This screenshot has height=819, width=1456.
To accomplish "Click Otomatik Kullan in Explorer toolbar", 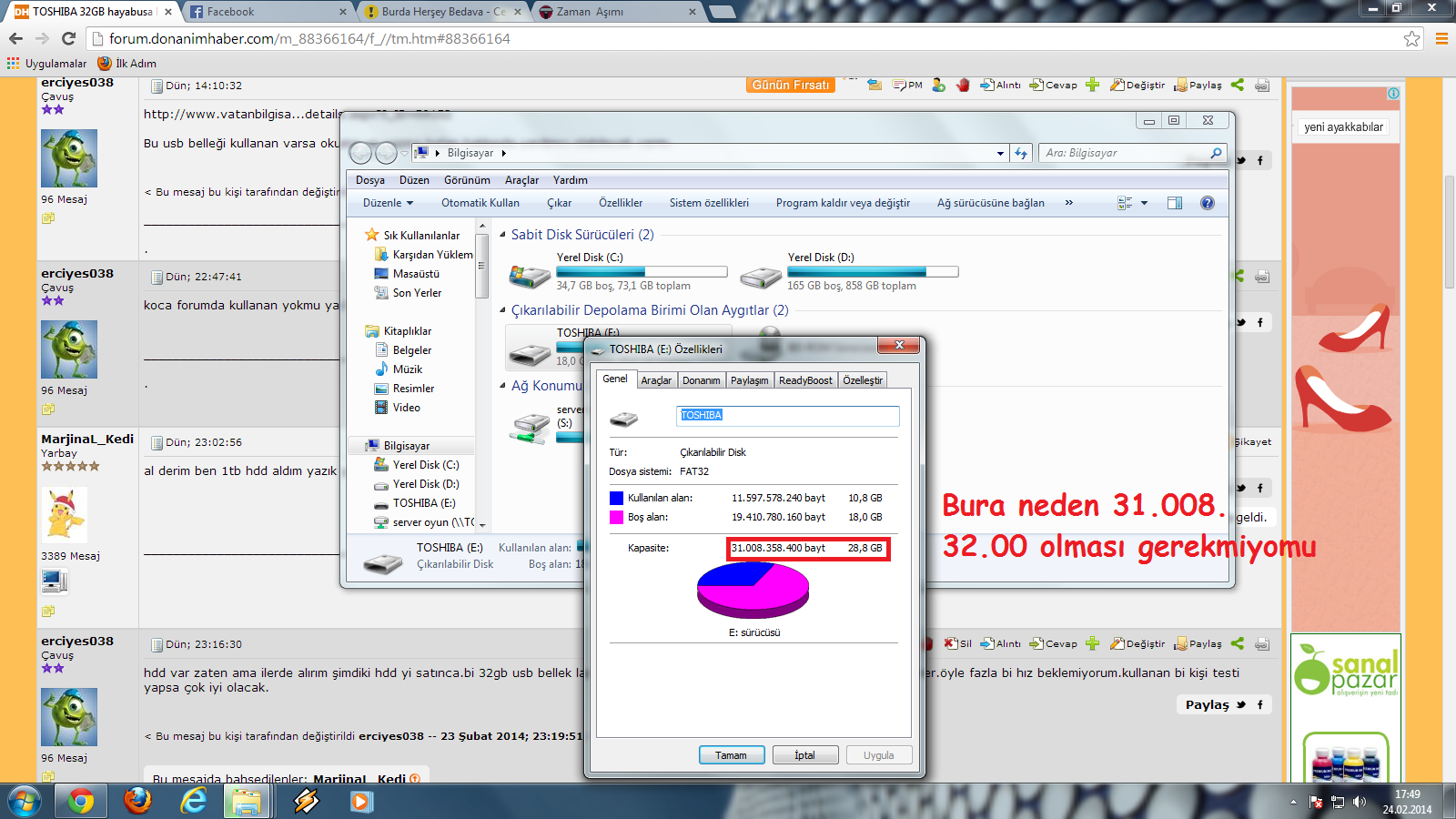I will pyautogui.click(x=480, y=203).
